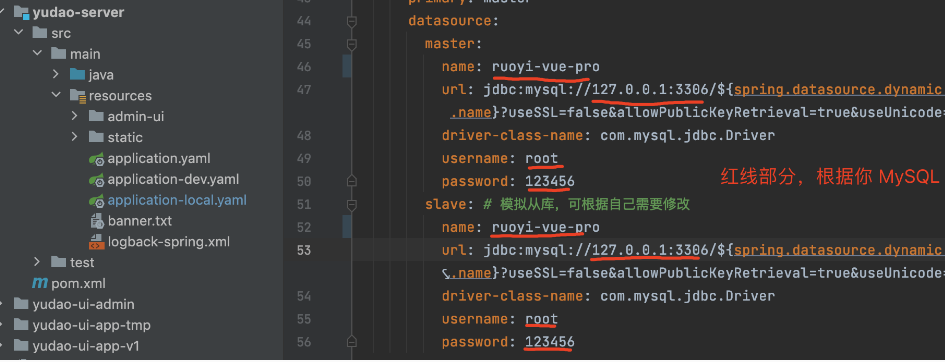Follow the spring.datasource.dynamic reference on line 47
The image size is (945, 362).
click(x=838, y=90)
